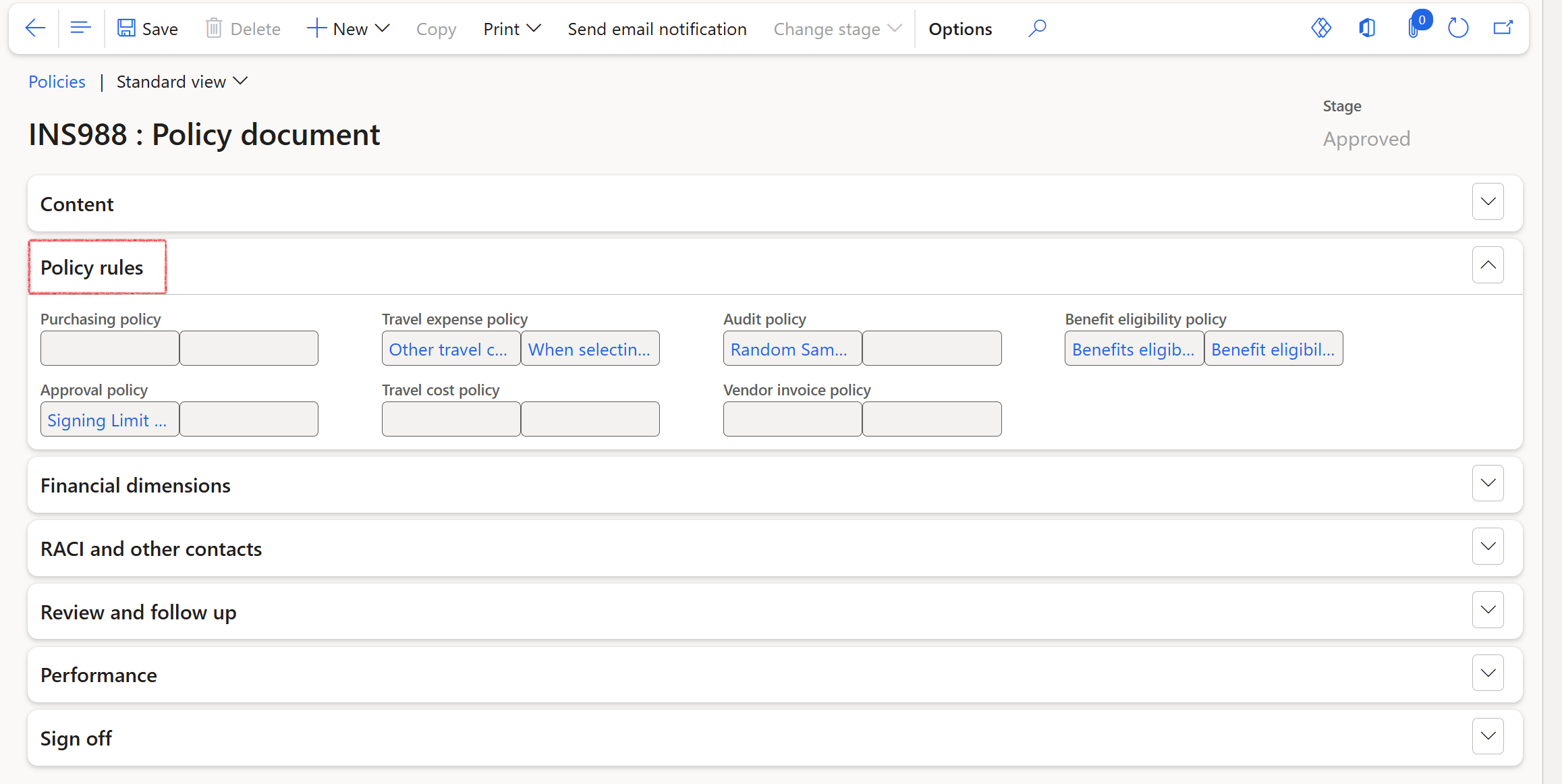Expand the Sign off section chevron
The image size is (1562, 784).
(1488, 736)
